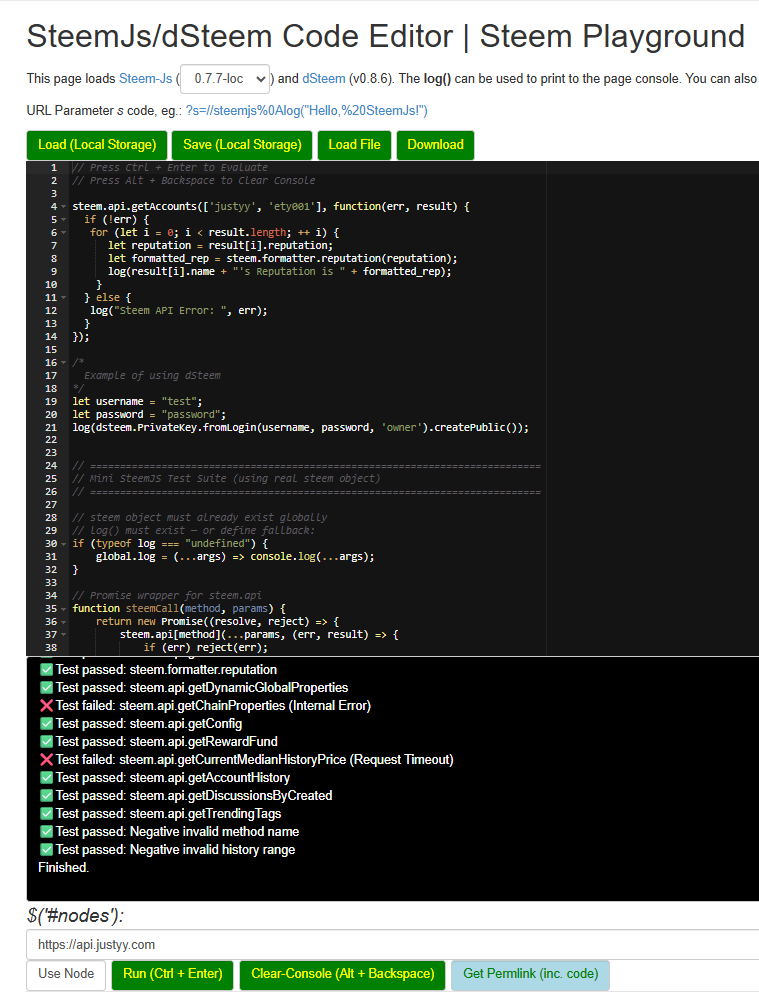
Task: Click the red X beside getCurrentMedianHistoryPrice
Action: click(46, 760)
